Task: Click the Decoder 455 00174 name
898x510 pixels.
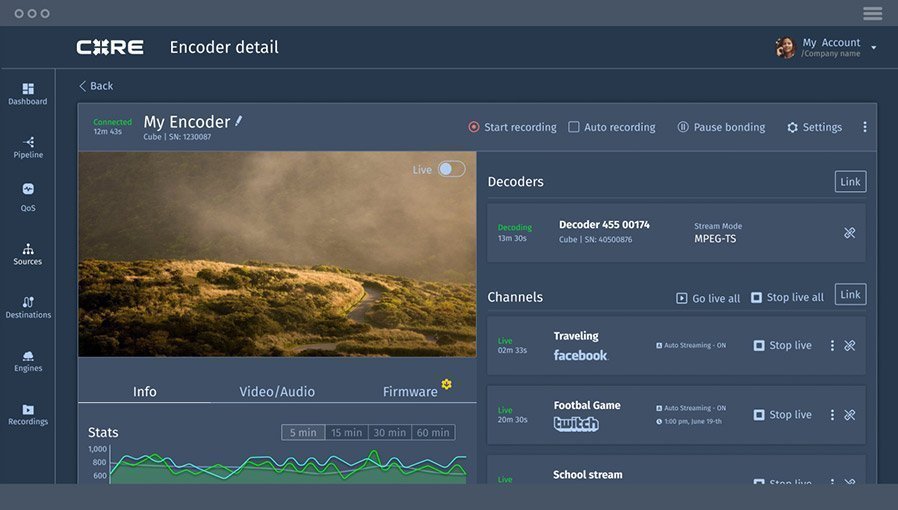Action: coord(604,224)
